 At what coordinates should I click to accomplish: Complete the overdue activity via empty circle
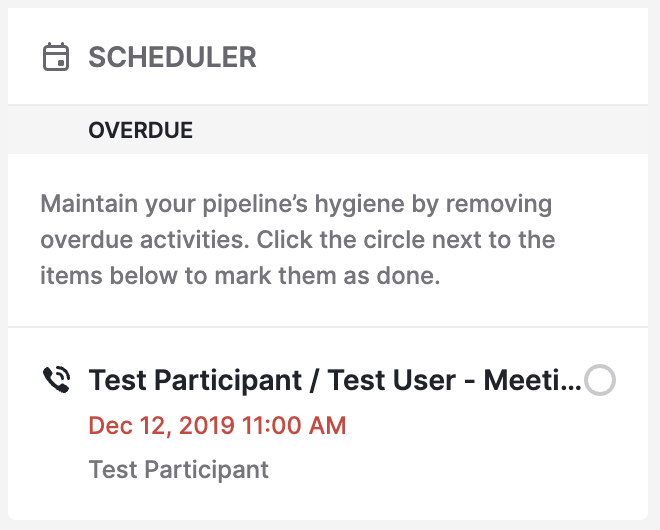pos(599,380)
